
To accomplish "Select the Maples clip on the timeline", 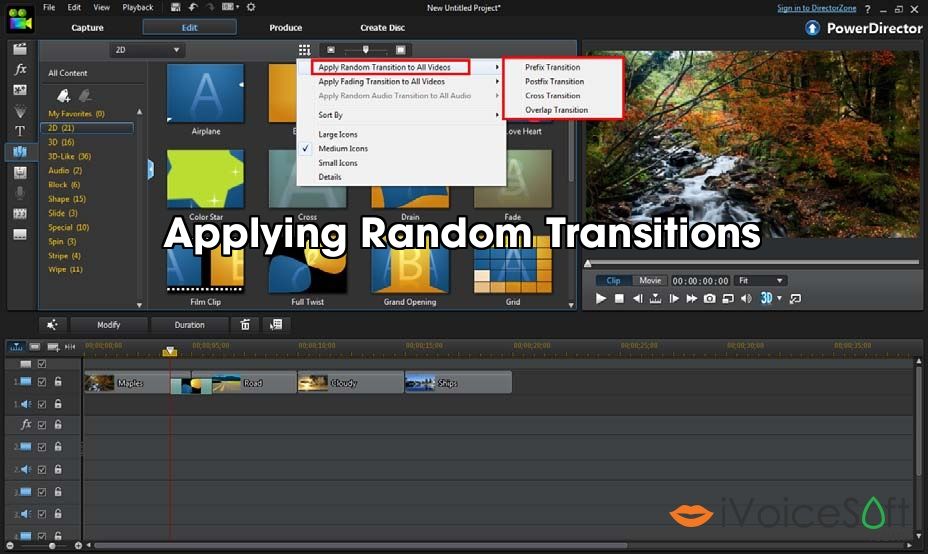I will click(x=127, y=383).
